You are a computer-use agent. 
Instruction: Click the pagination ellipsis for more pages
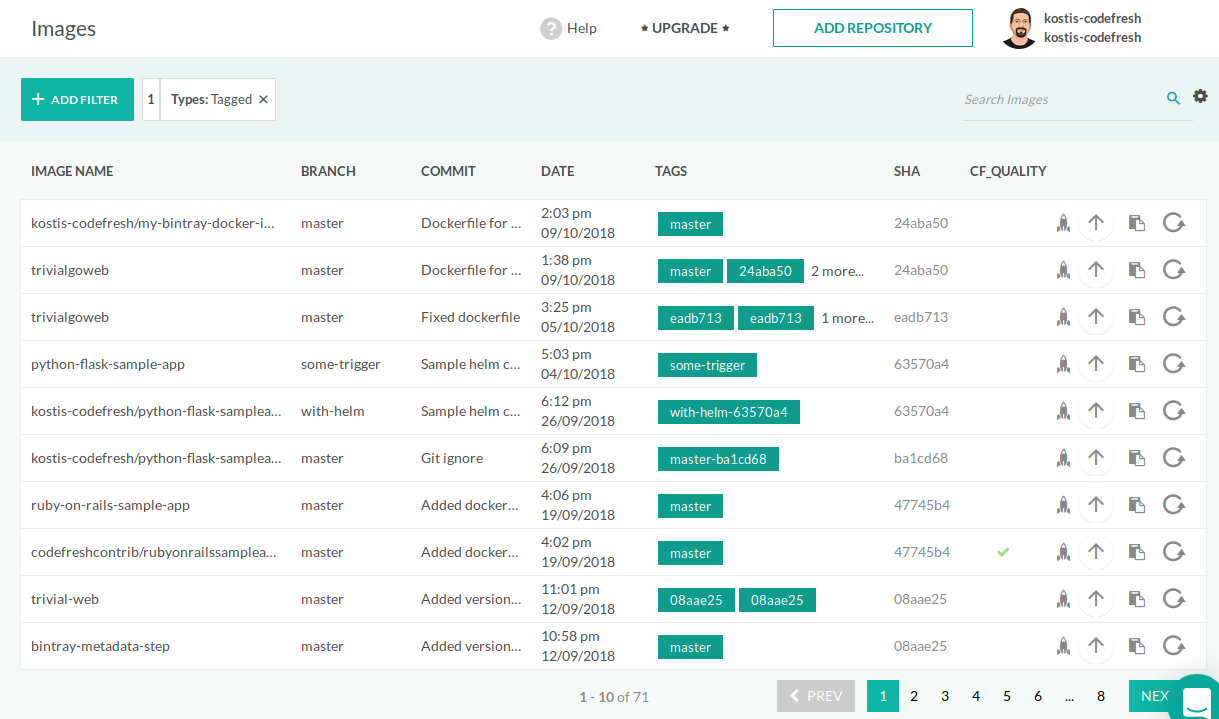click(1069, 696)
